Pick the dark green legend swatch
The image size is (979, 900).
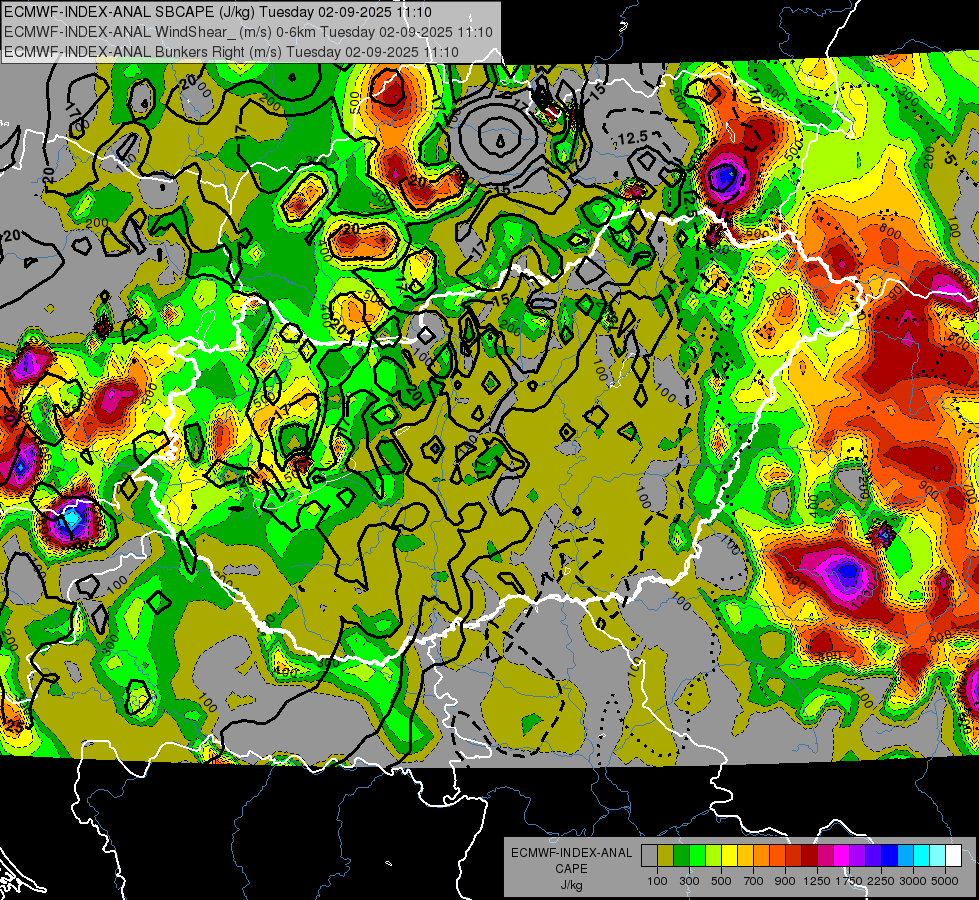[x=681, y=856]
